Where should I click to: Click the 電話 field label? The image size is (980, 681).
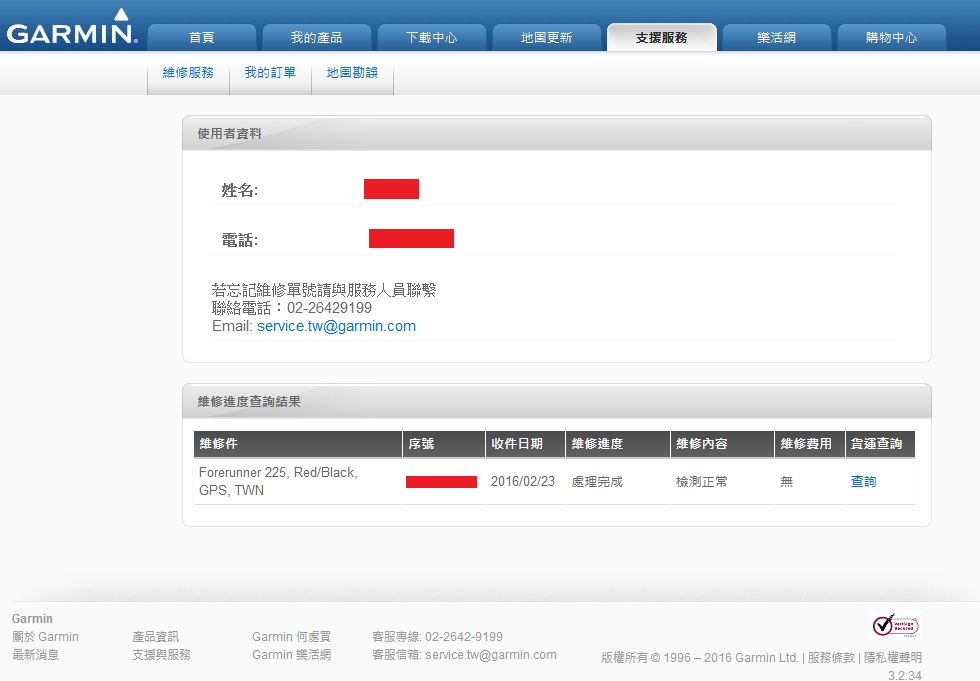pyautogui.click(x=239, y=239)
